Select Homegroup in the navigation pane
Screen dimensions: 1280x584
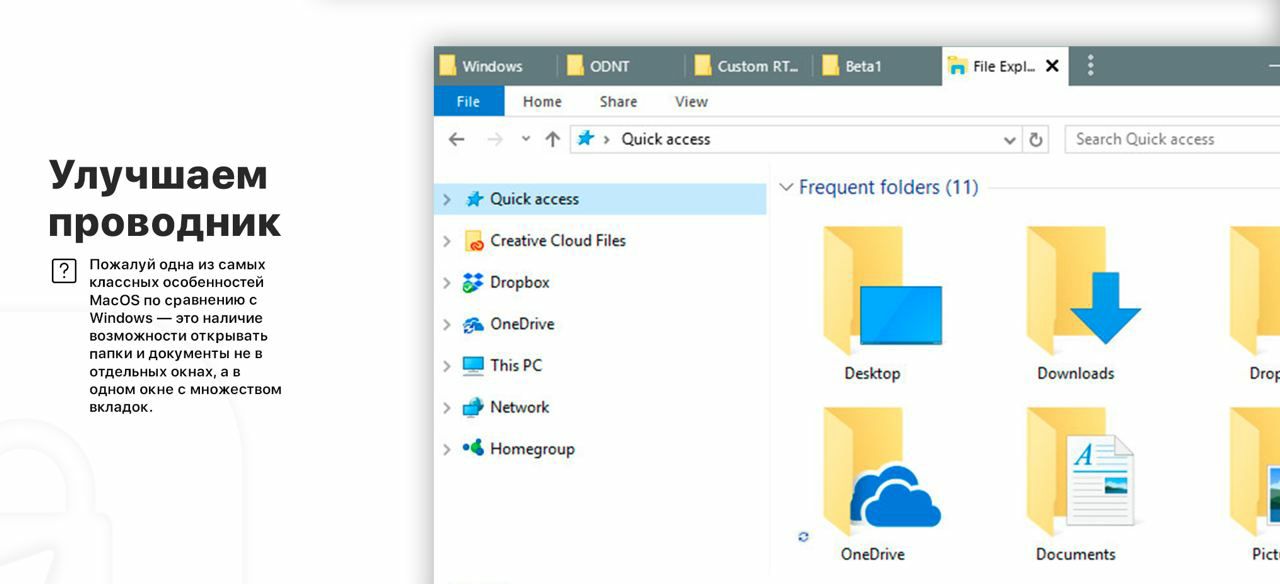point(532,449)
